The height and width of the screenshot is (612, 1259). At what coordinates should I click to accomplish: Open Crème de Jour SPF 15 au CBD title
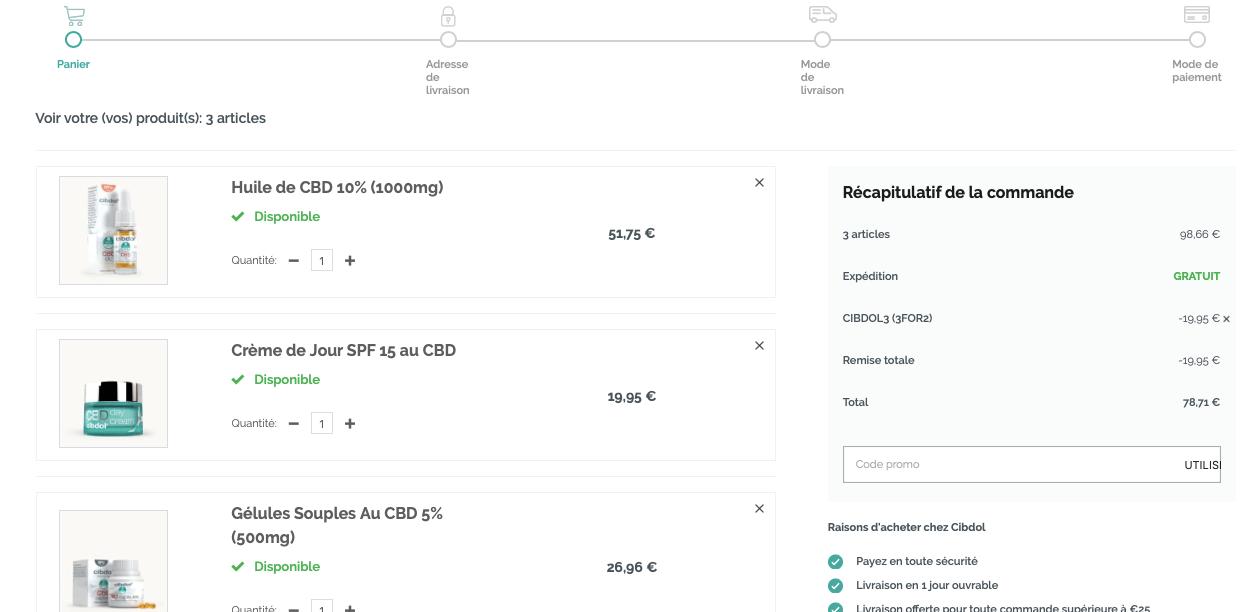343,350
